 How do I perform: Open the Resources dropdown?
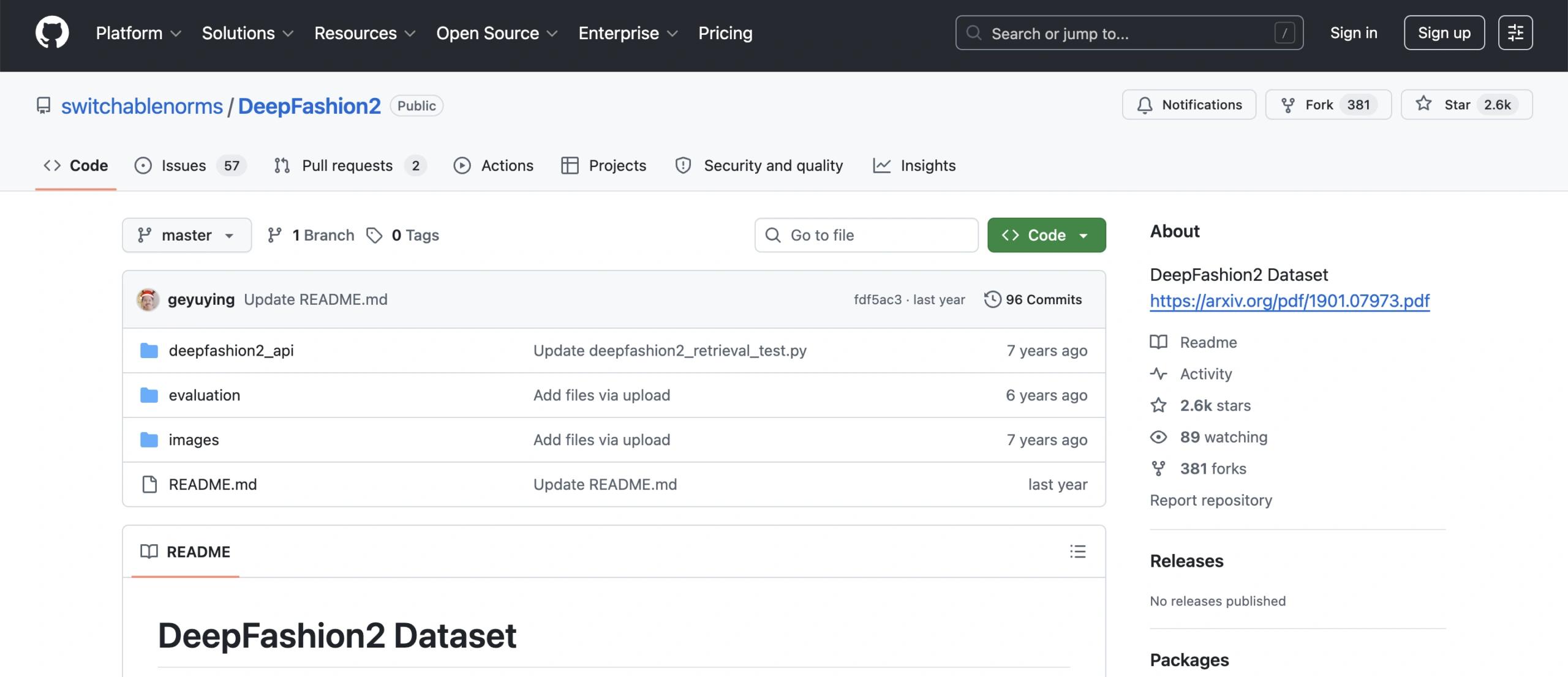[364, 33]
